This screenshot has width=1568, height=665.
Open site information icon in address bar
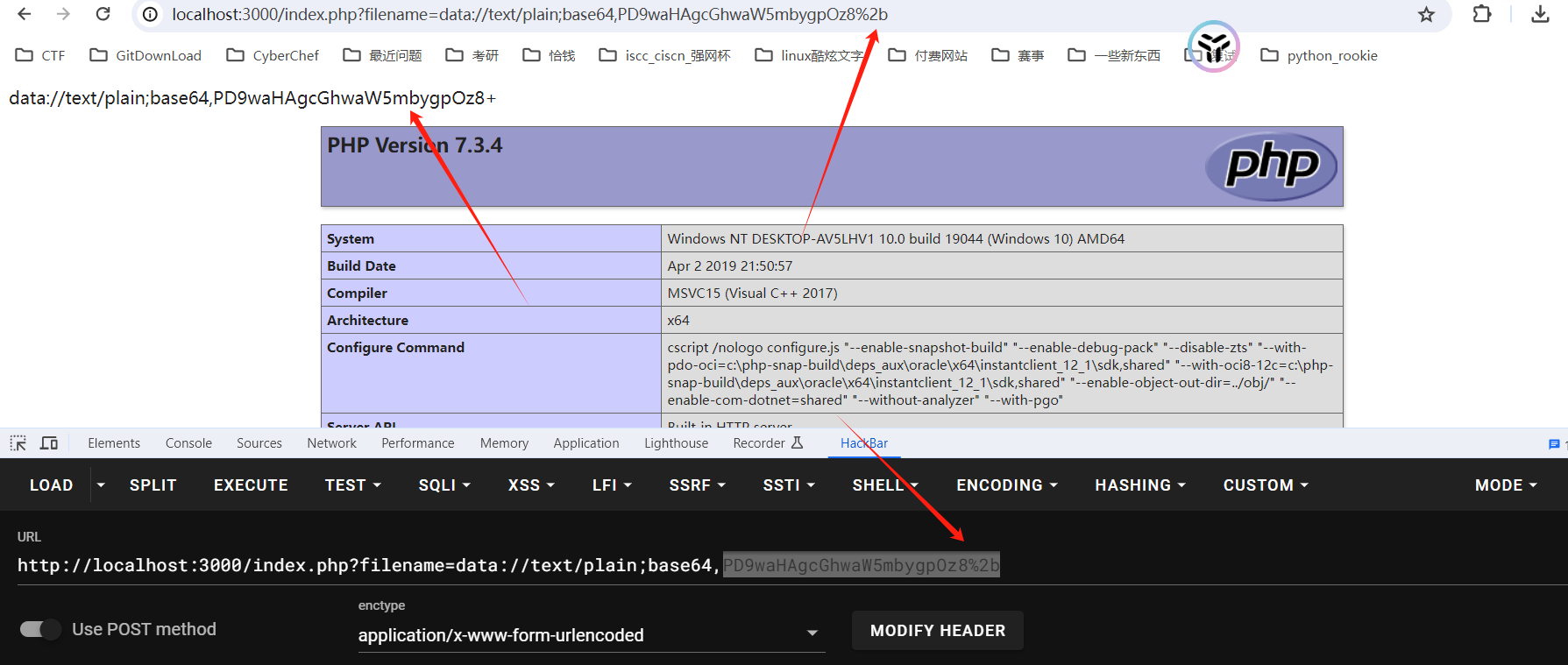[x=150, y=15]
